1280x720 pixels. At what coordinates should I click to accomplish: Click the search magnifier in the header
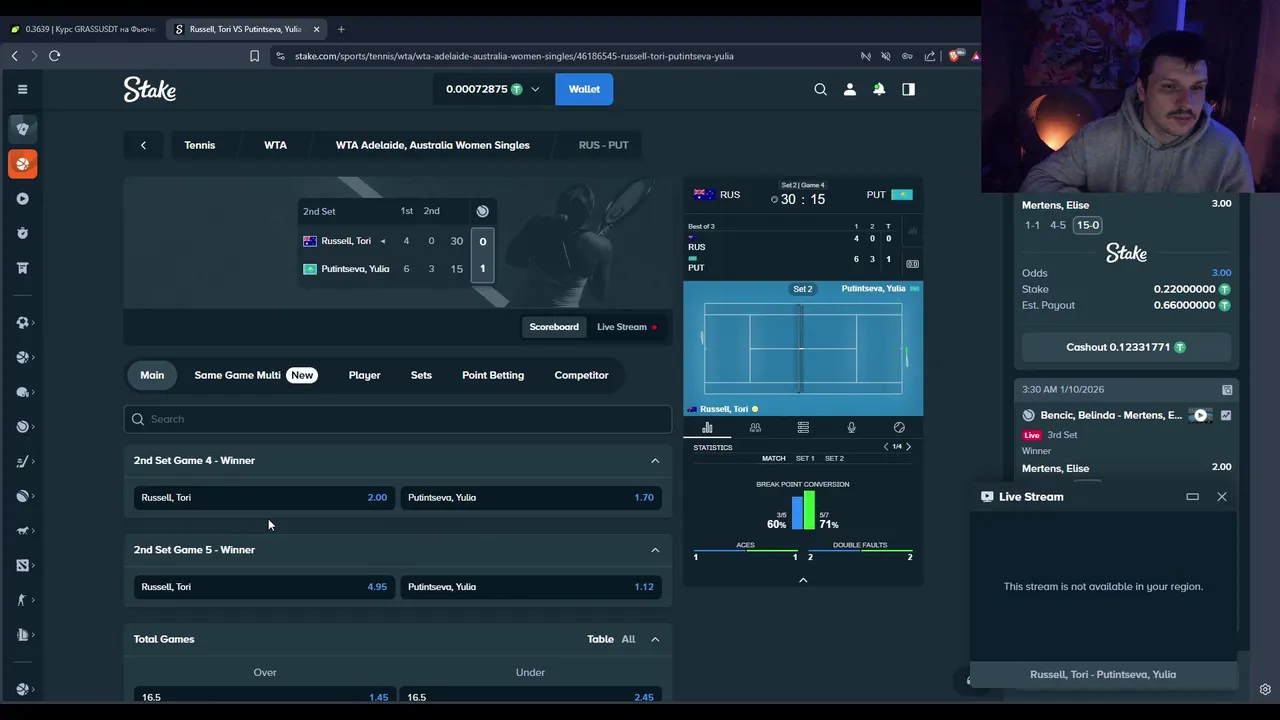point(820,89)
